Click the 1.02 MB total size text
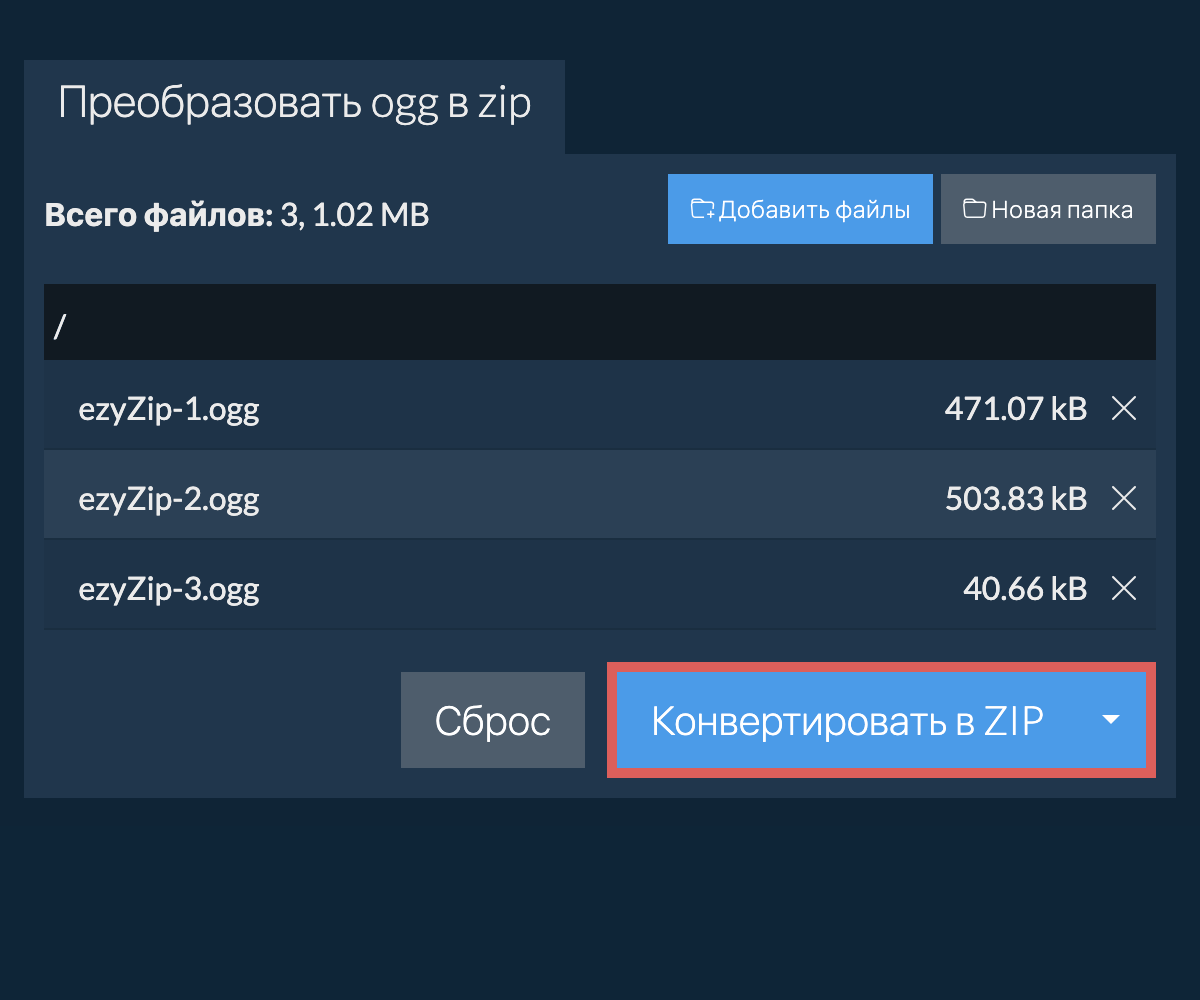This screenshot has height=1000, width=1200. [371, 215]
